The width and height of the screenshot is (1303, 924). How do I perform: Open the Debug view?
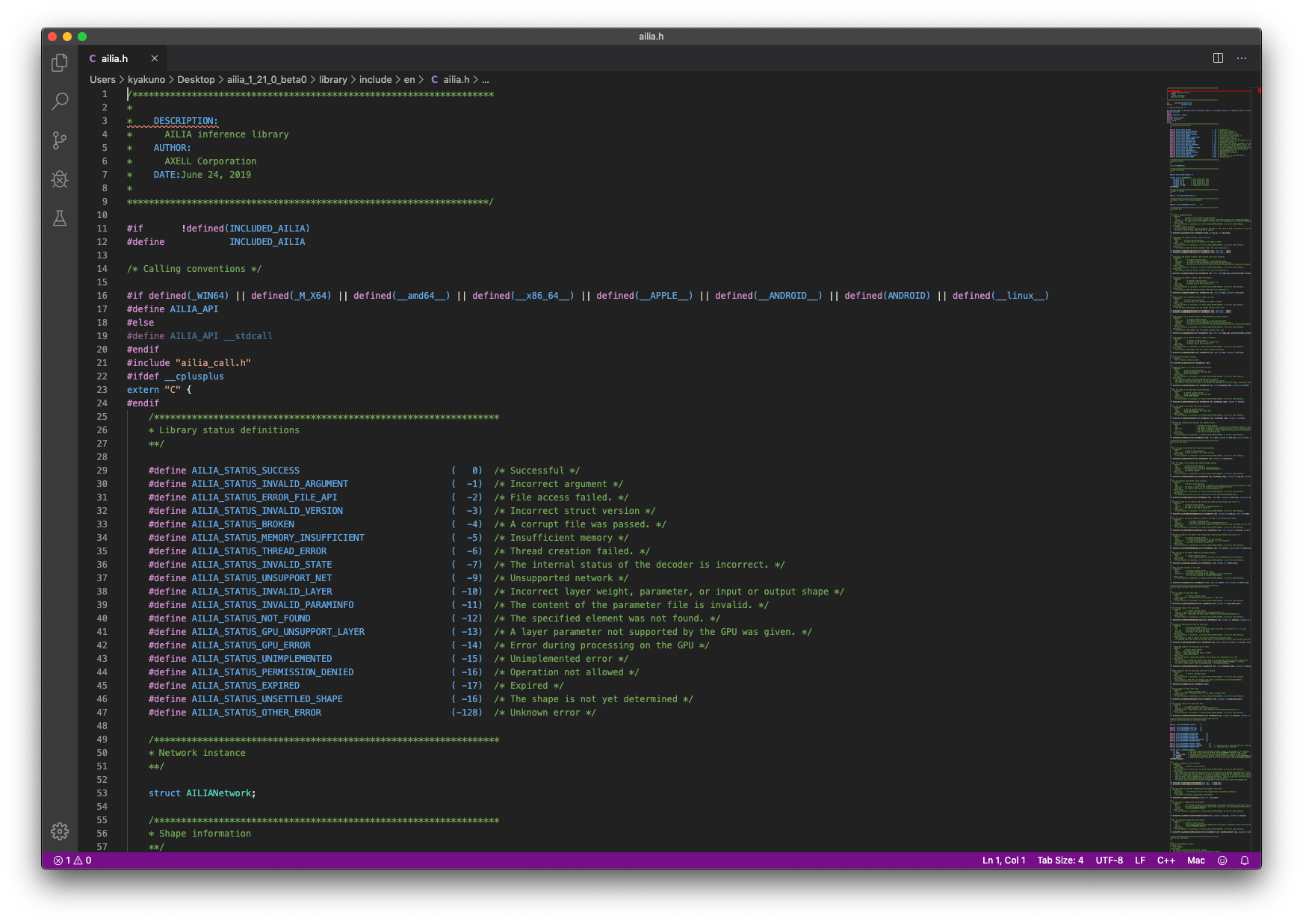click(x=60, y=179)
